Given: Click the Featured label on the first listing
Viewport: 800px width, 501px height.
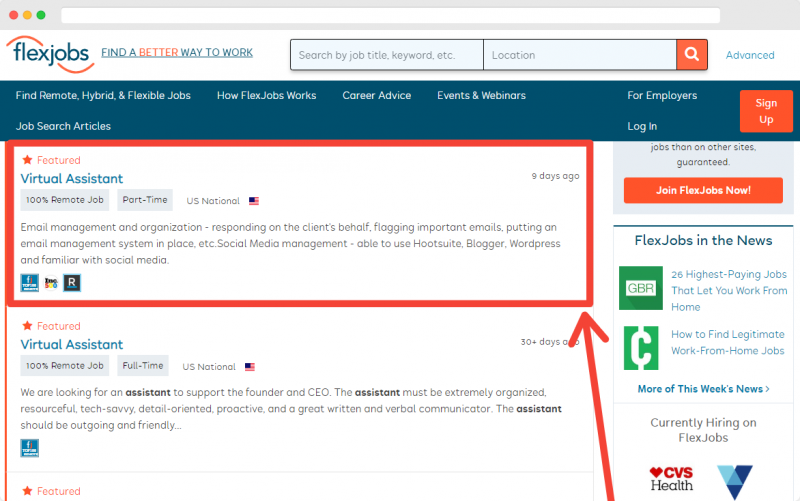Looking at the screenshot, I should [59, 160].
